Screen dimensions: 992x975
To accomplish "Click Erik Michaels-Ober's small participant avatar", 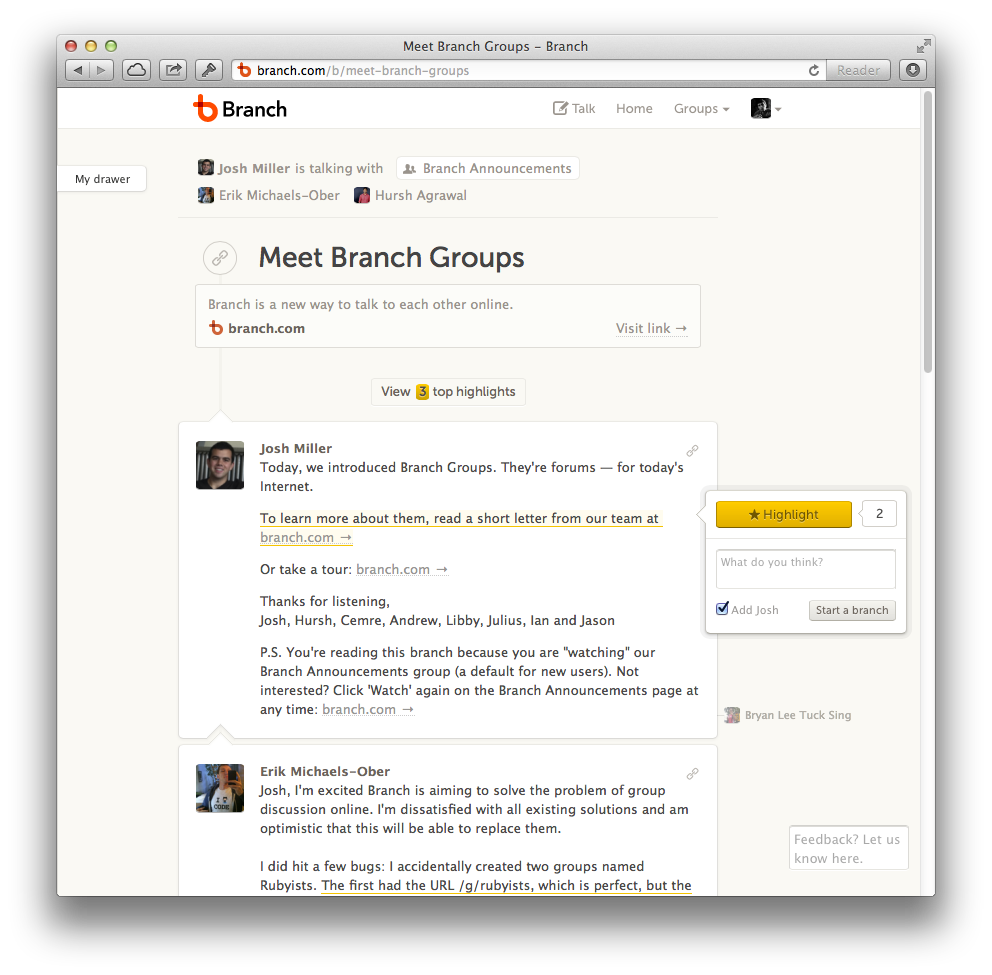I will (206, 195).
